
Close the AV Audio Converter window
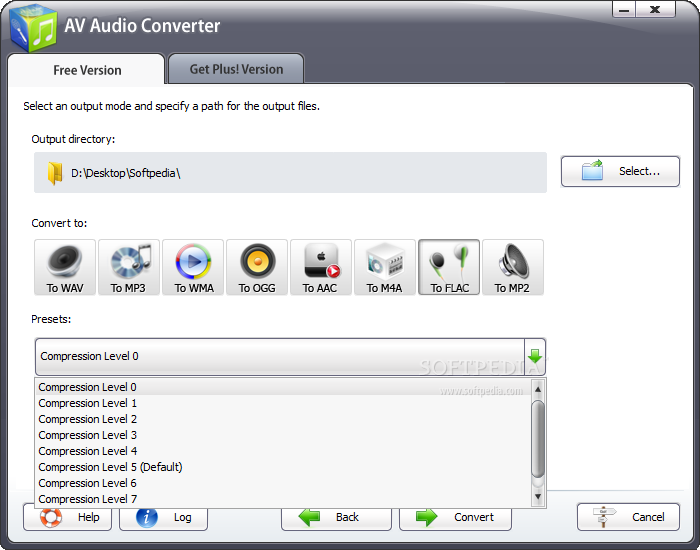coord(655,10)
